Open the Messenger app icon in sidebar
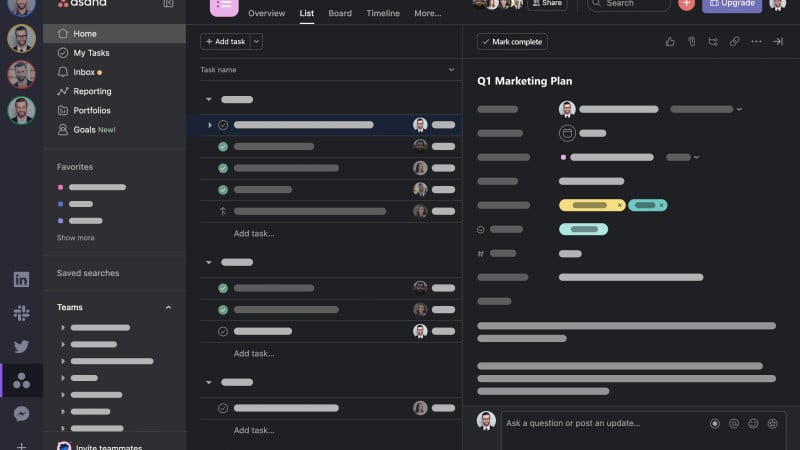 21,414
